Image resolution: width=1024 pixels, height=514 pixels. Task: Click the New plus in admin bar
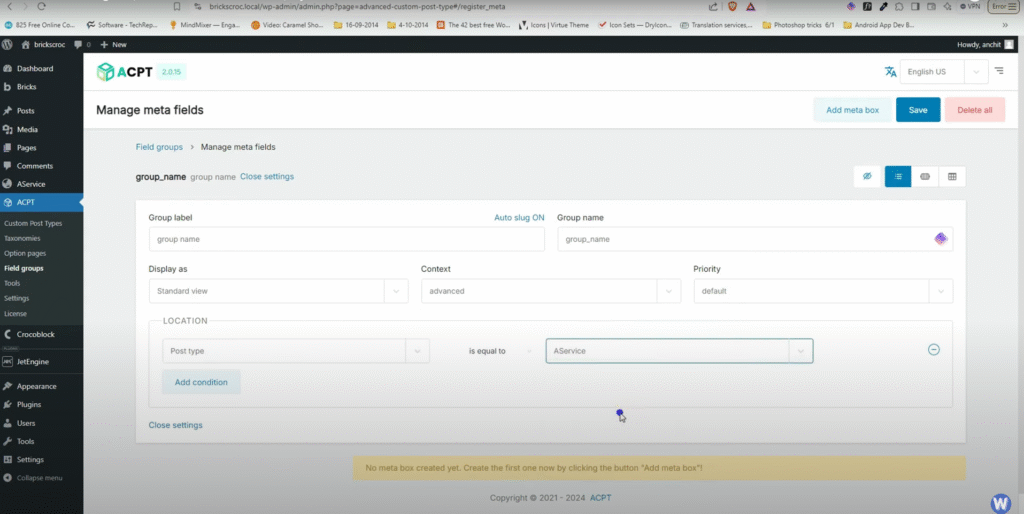coord(114,44)
